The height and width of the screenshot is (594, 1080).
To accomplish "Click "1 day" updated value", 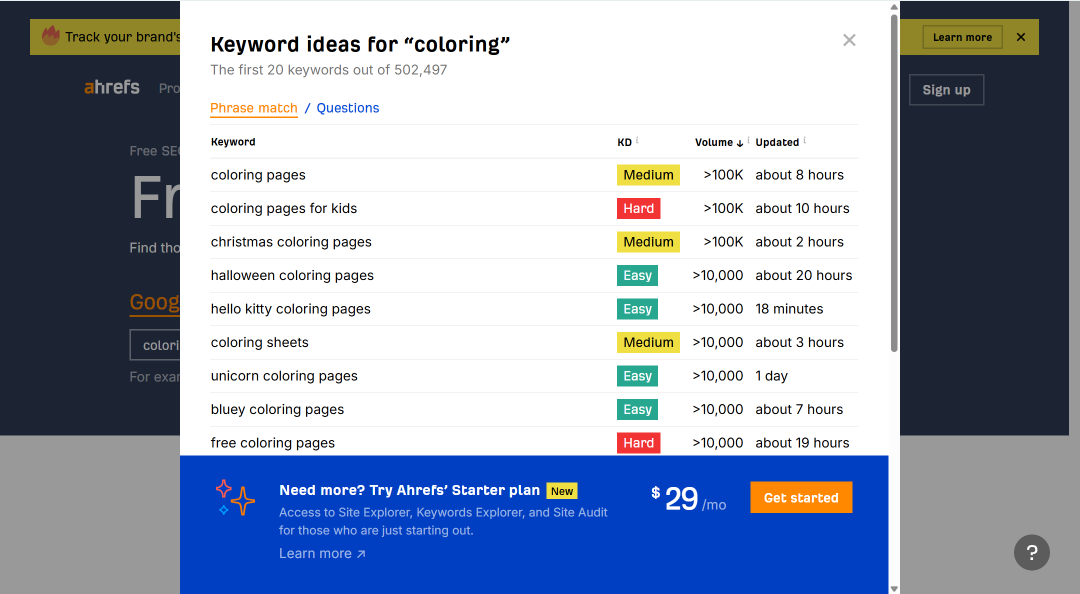I will tap(771, 376).
